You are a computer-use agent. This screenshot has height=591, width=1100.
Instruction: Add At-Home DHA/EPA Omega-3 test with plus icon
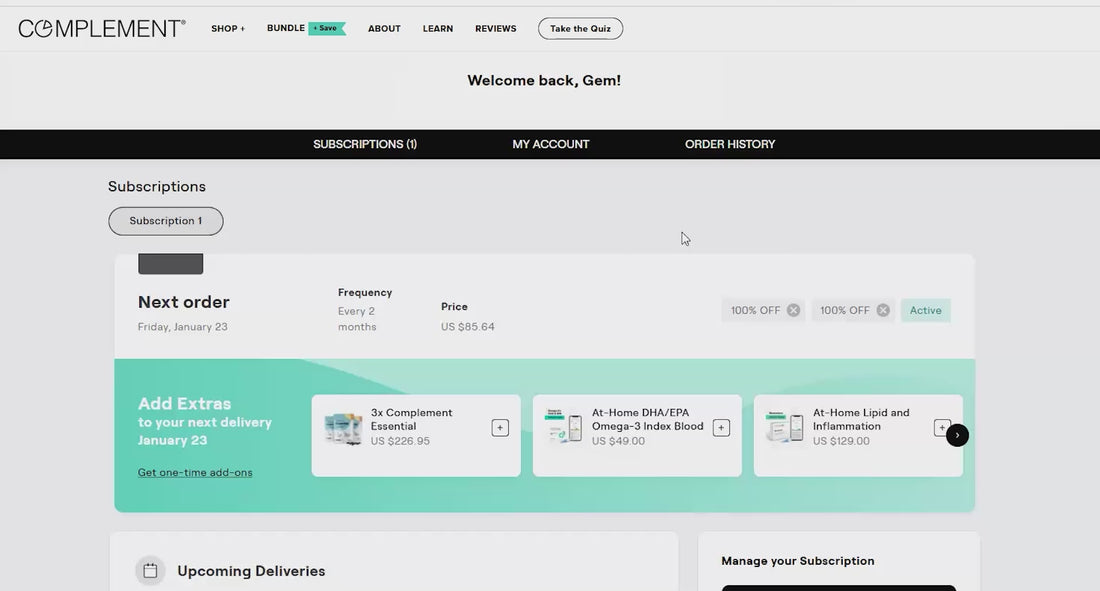point(721,427)
